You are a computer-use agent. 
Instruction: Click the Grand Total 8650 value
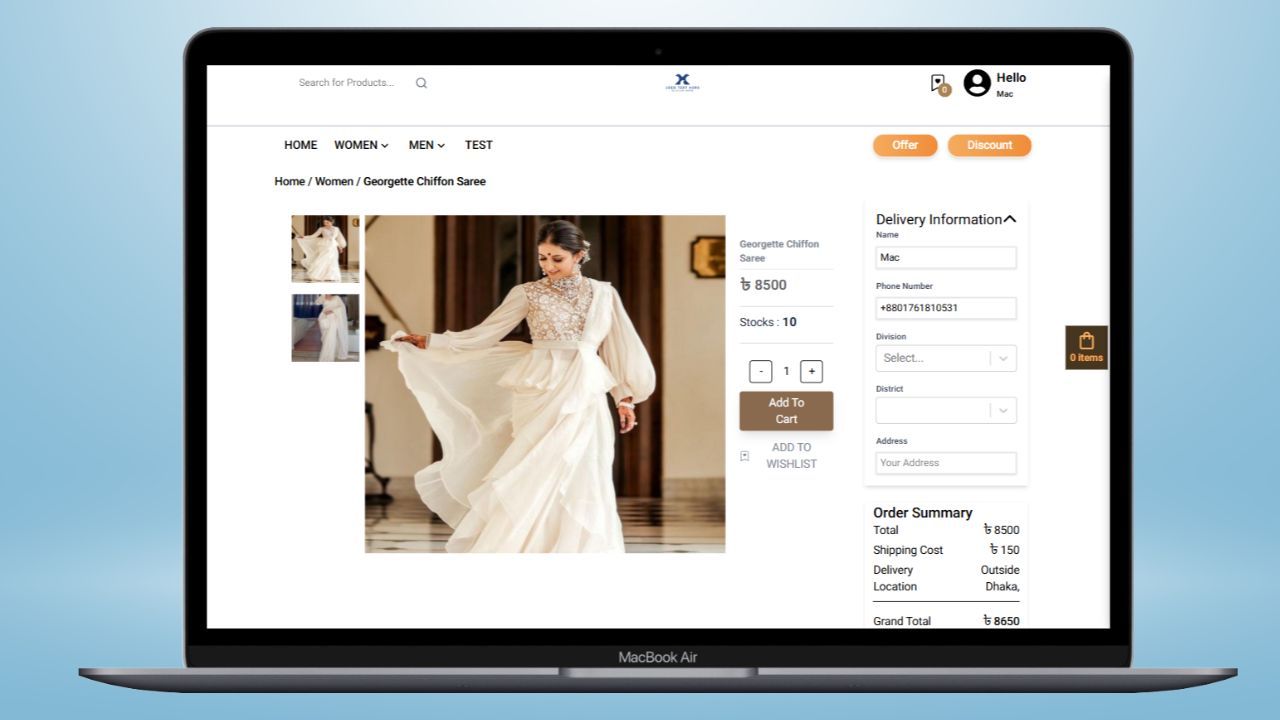pyautogui.click(x=1001, y=621)
